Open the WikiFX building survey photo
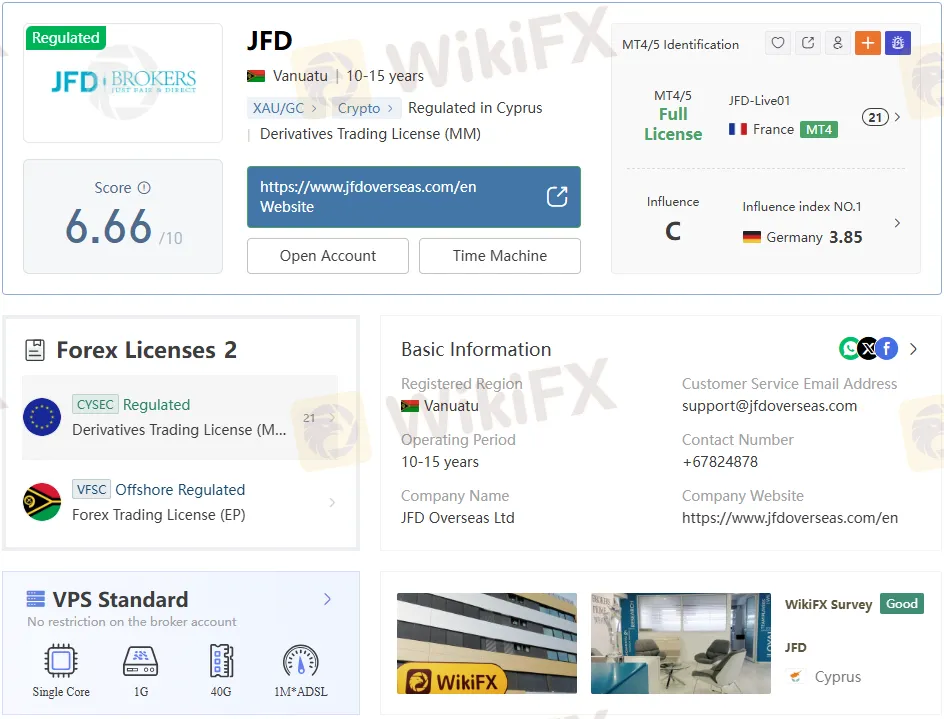944x719 pixels. point(486,643)
